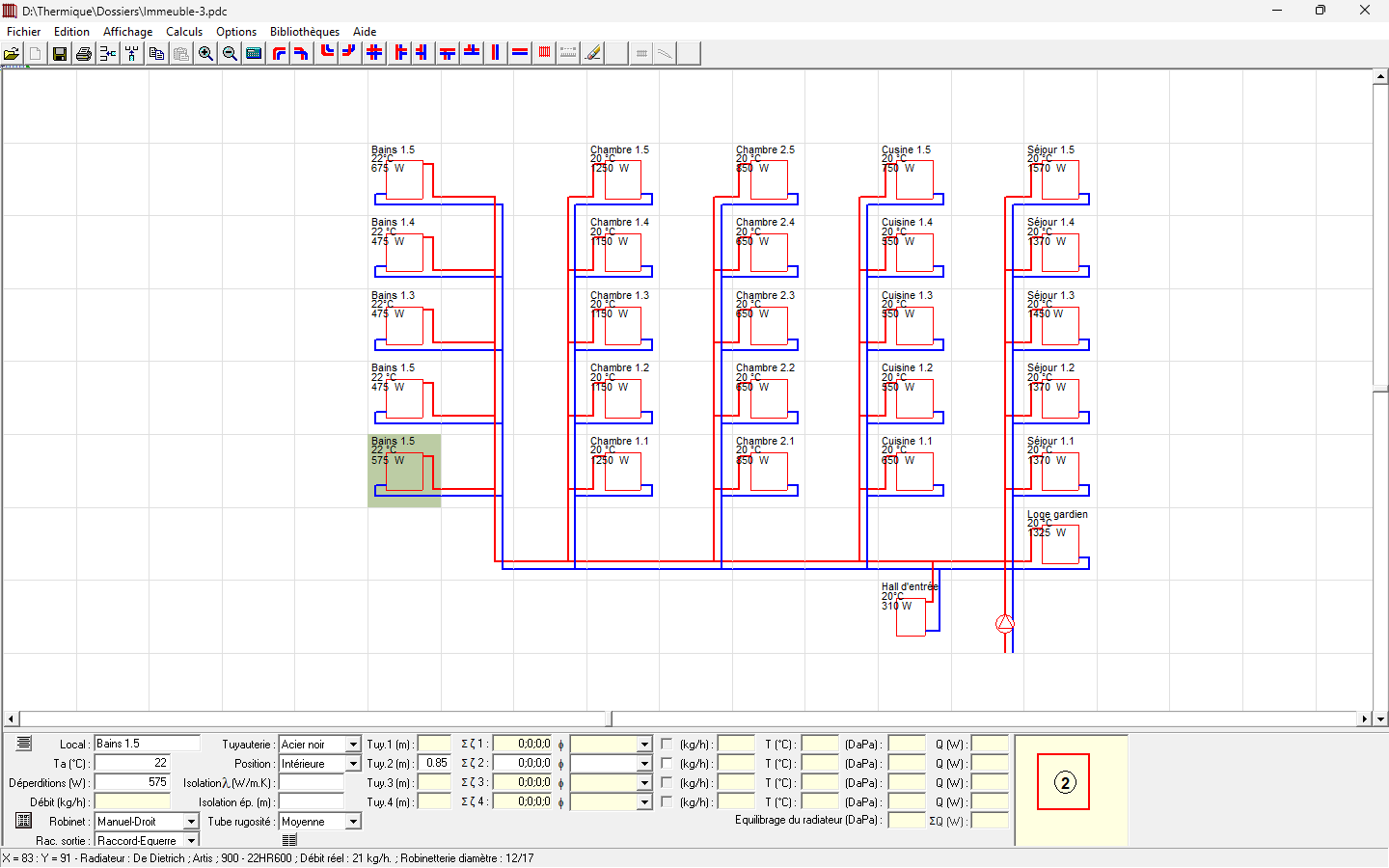Enable the checkbox in the Tuy.2 row

[x=667, y=764]
